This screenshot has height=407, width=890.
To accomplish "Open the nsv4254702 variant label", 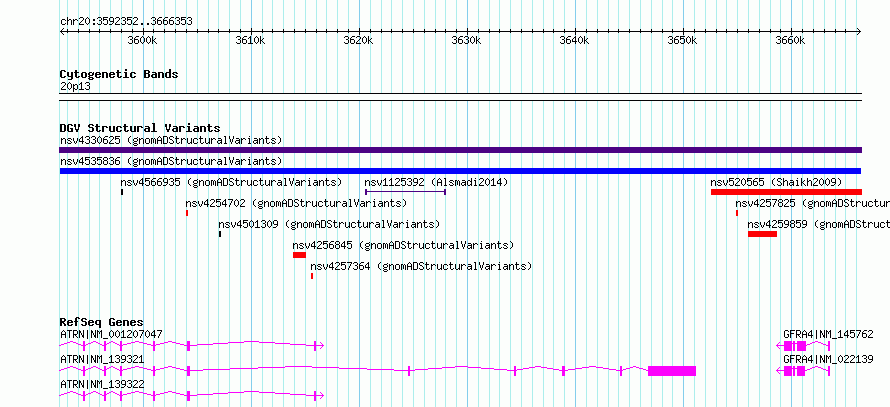I will [x=296, y=203].
